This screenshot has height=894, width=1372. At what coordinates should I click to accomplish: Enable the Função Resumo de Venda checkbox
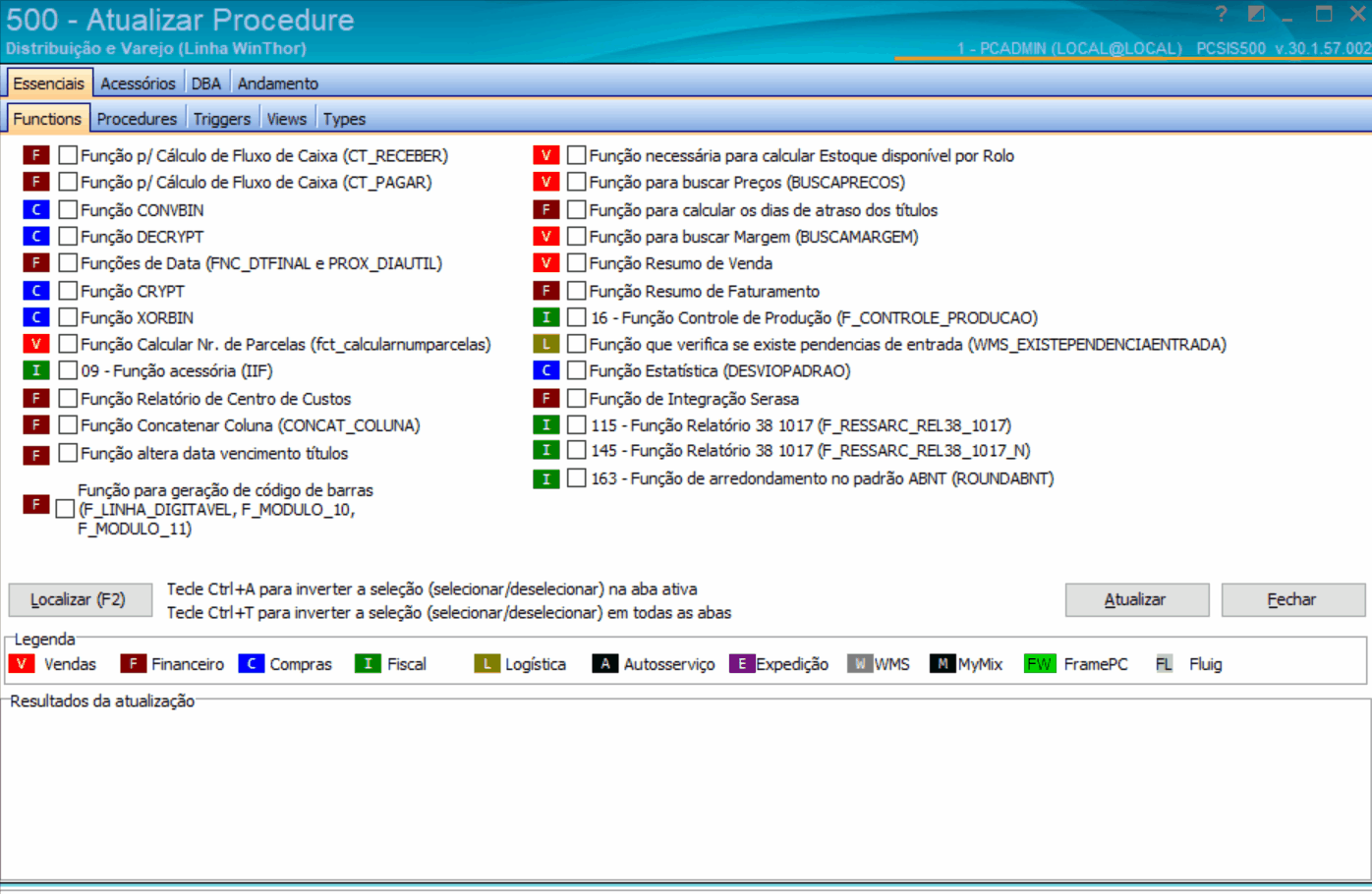pyautogui.click(x=577, y=262)
